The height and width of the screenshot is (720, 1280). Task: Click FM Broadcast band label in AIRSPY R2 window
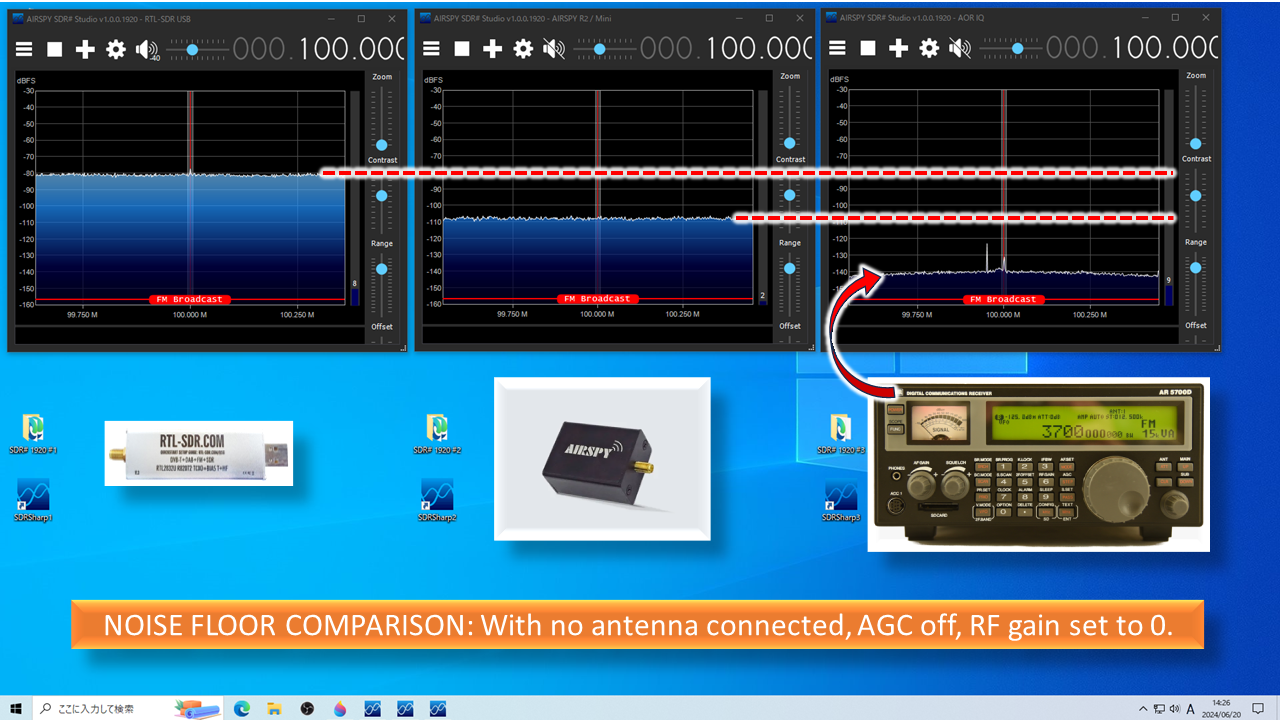pos(597,299)
